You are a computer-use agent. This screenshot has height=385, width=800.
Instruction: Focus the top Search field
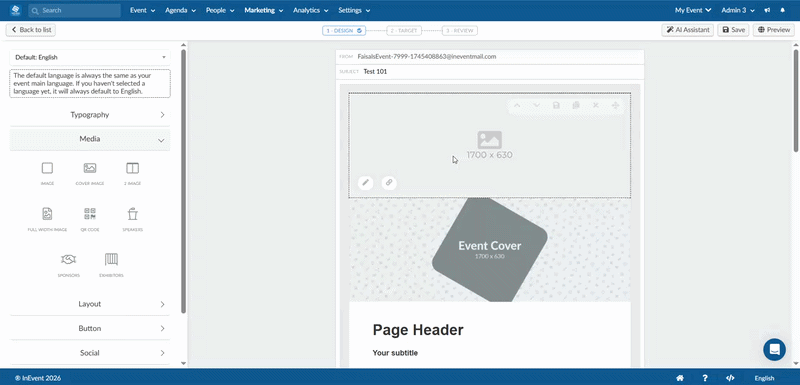click(x=74, y=10)
